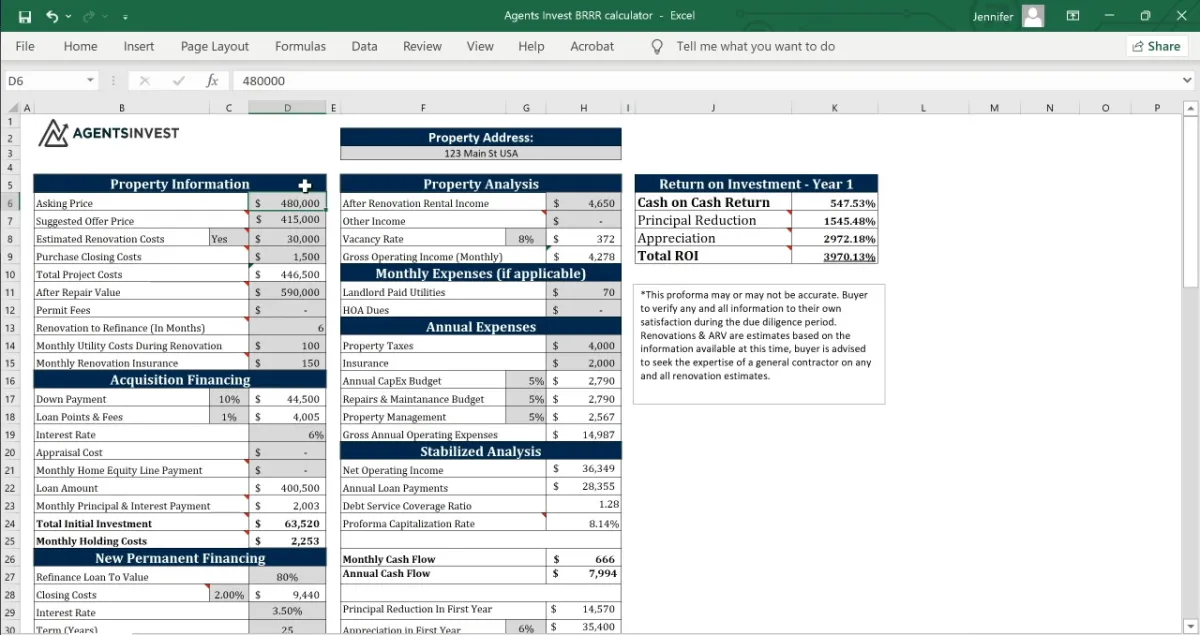Click the Cancel entry X icon
This screenshot has width=1200, height=635.
(144, 81)
